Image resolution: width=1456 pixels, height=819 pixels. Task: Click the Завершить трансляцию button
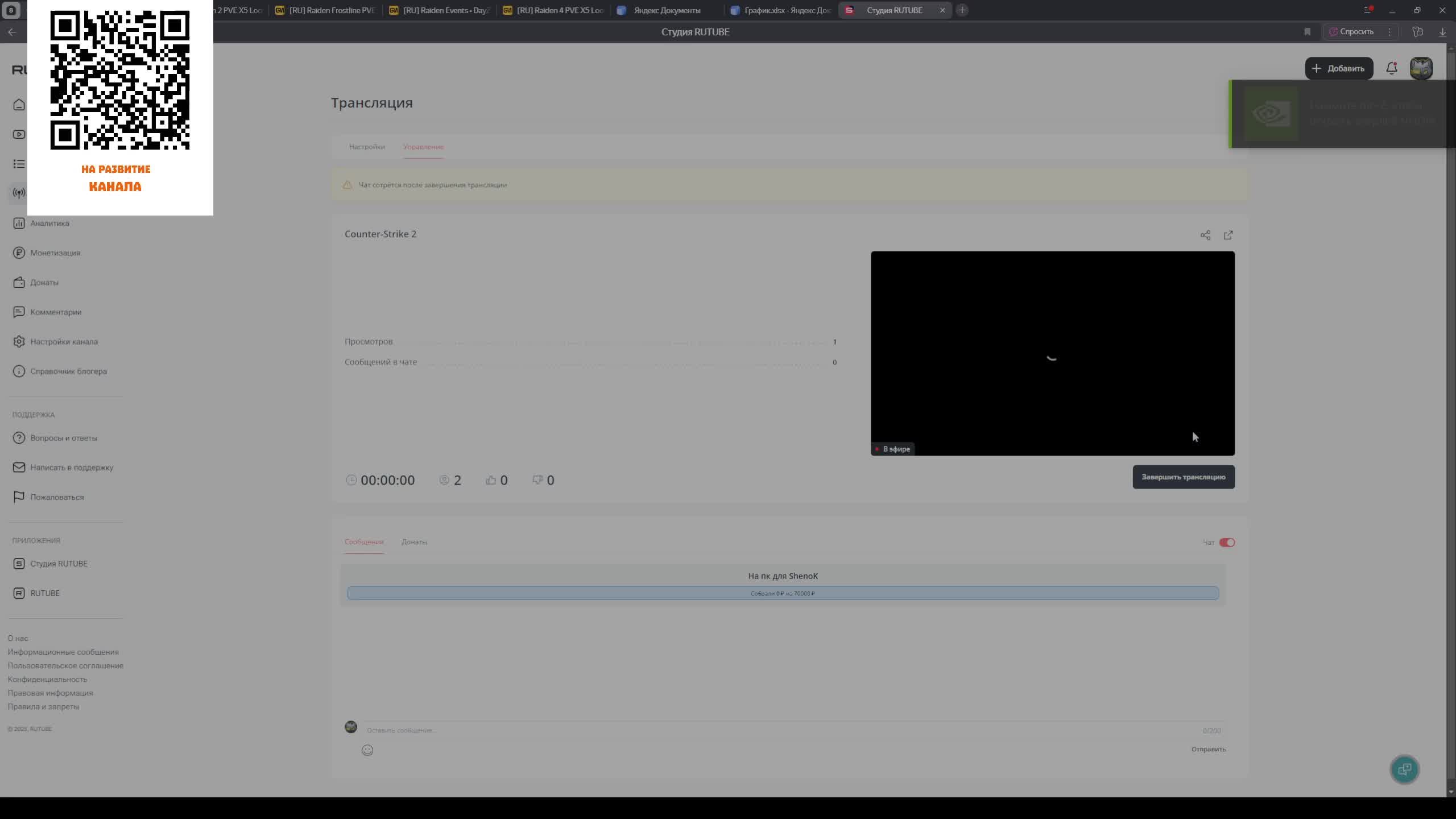click(x=1184, y=477)
